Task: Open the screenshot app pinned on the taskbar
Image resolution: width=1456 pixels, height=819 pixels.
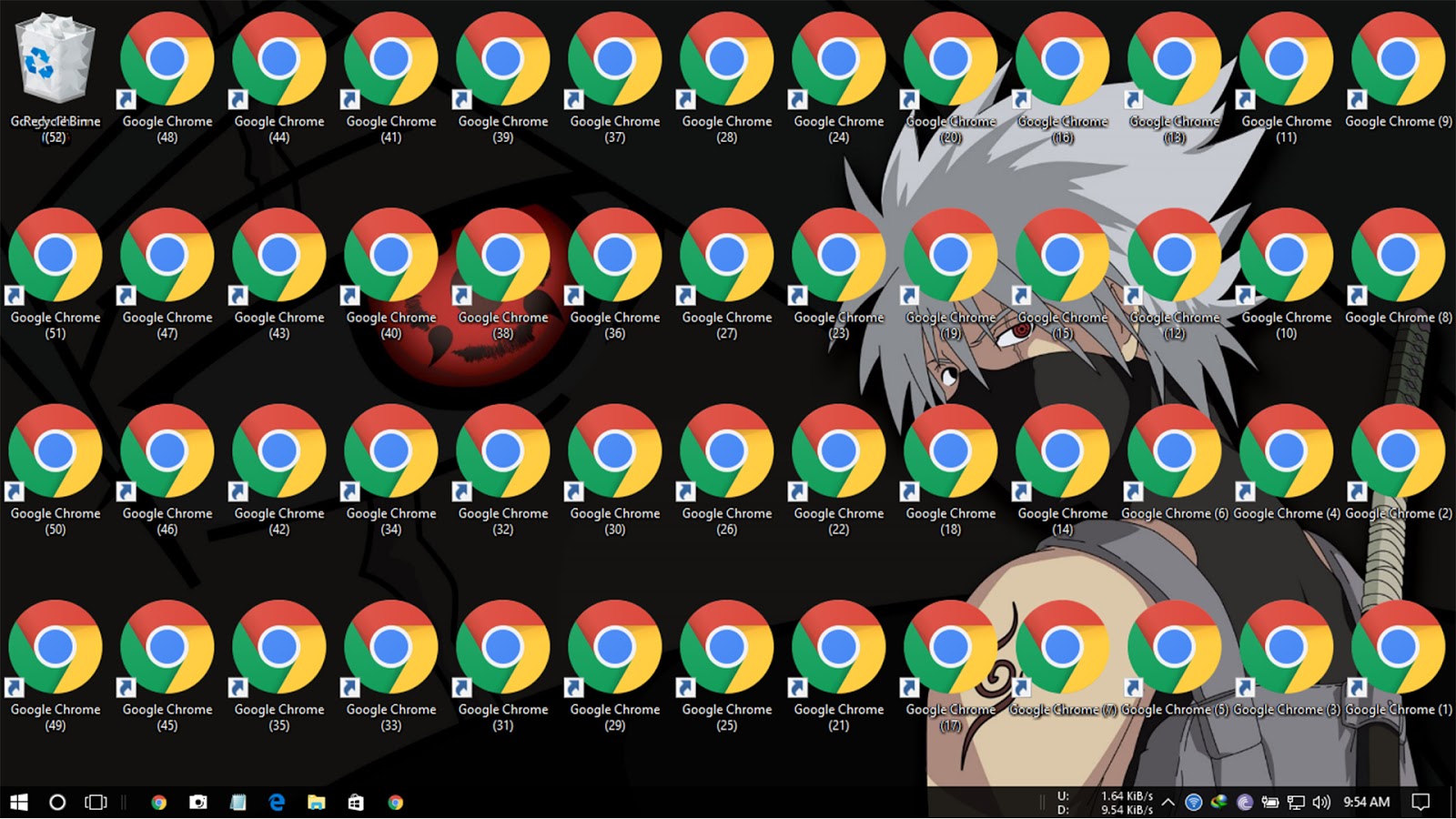Action: coord(198,802)
